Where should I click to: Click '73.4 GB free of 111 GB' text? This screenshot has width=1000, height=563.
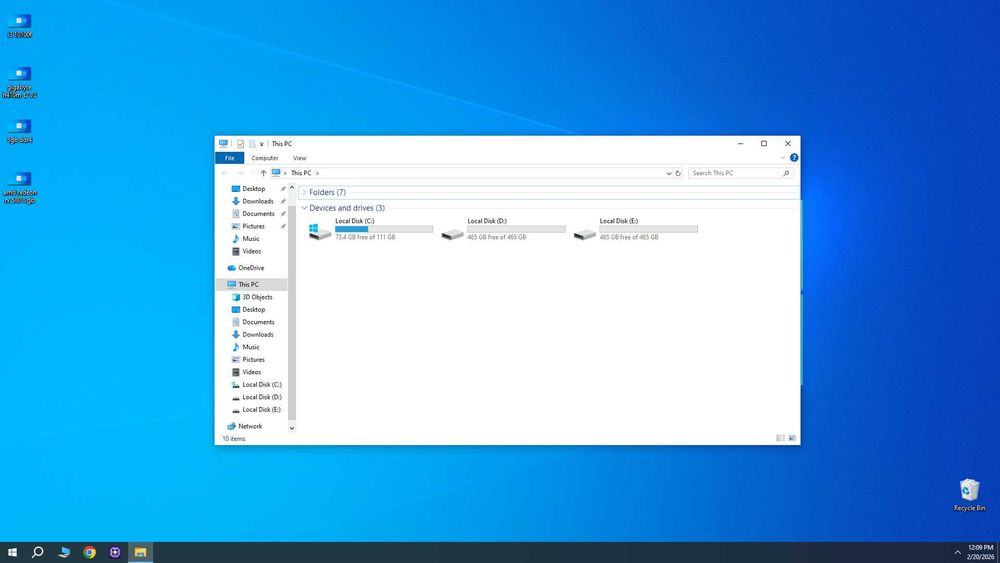click(365, 237)
